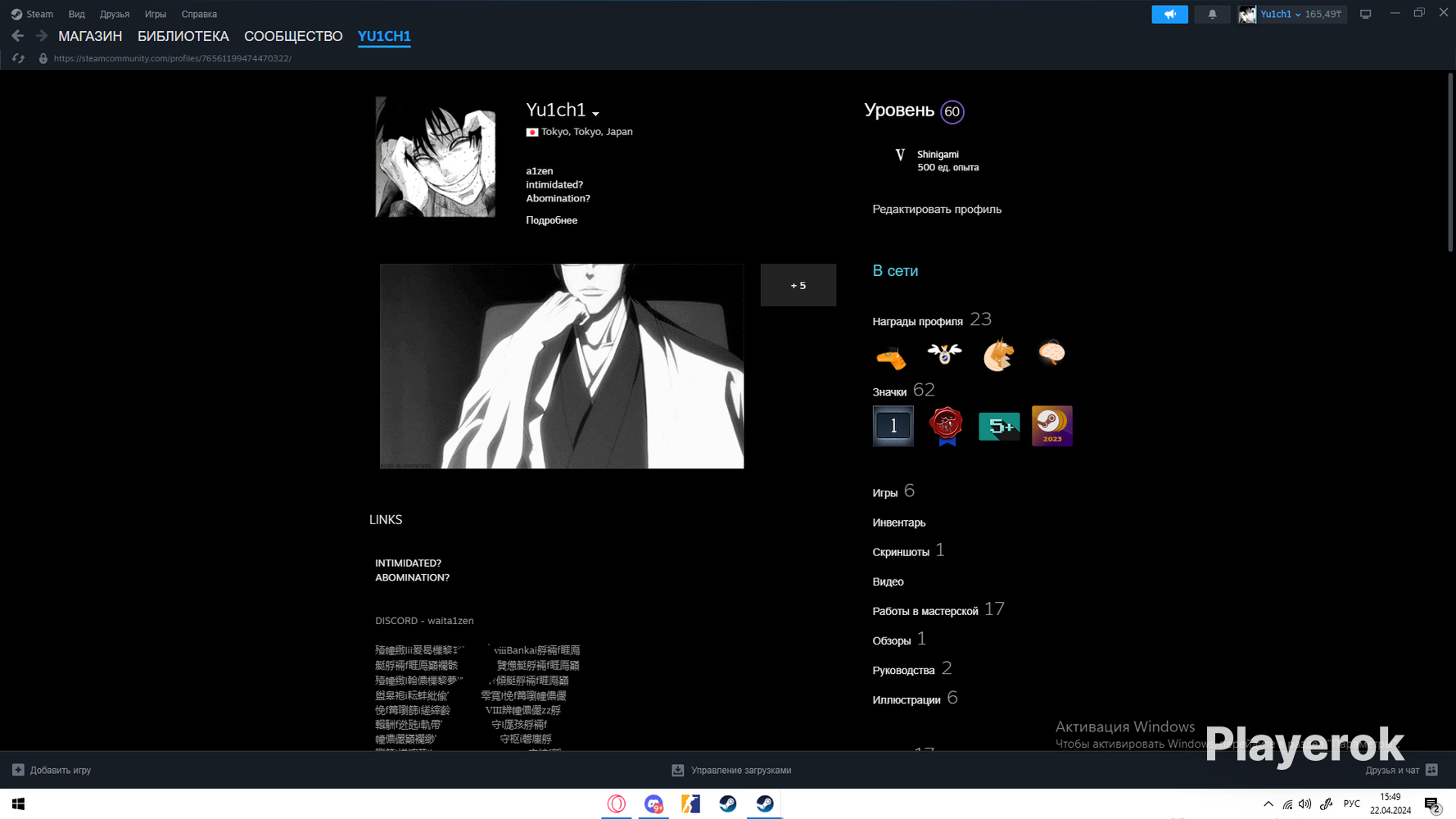Go forward with the forward arrow

click(41, 36)
